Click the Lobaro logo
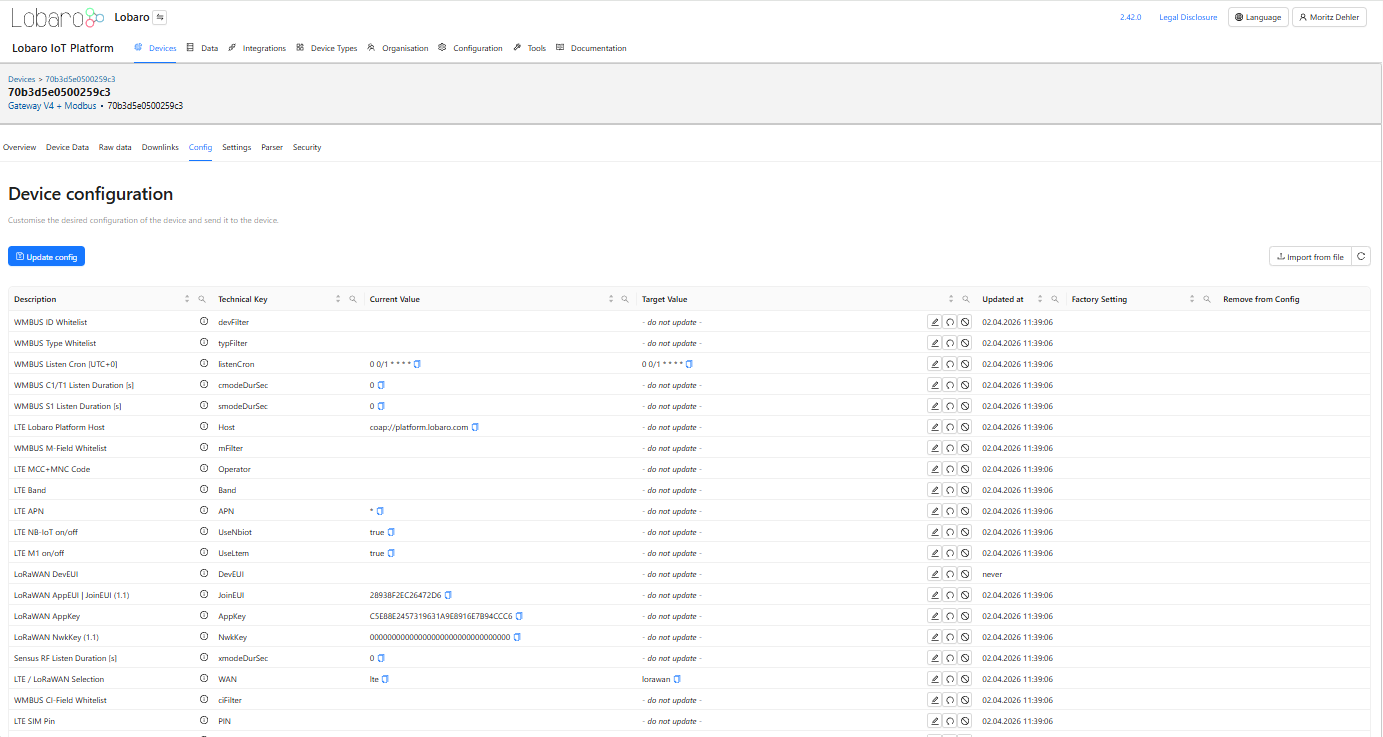The height and width of the screenshot is (737, 1383). tap(57, 17)
